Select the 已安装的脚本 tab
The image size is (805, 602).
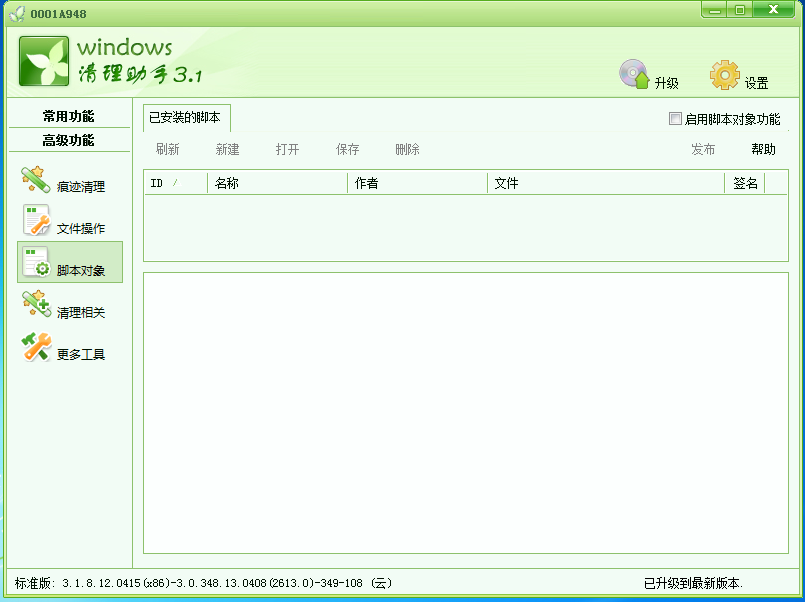[x=183, y=118]
